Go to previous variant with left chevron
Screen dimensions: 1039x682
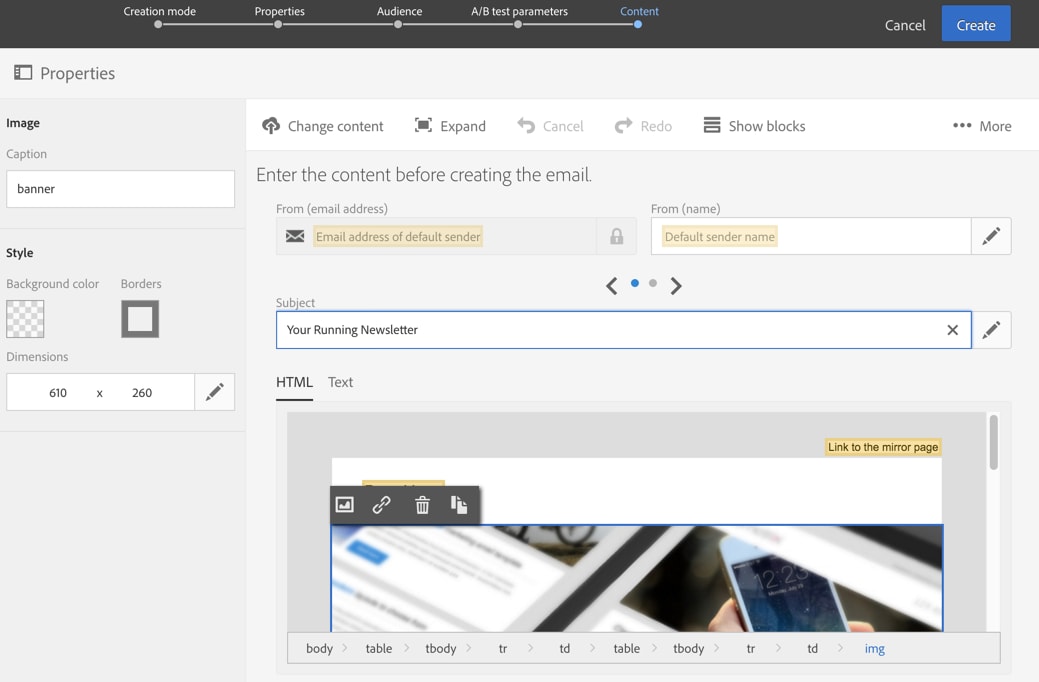[612, 286]
